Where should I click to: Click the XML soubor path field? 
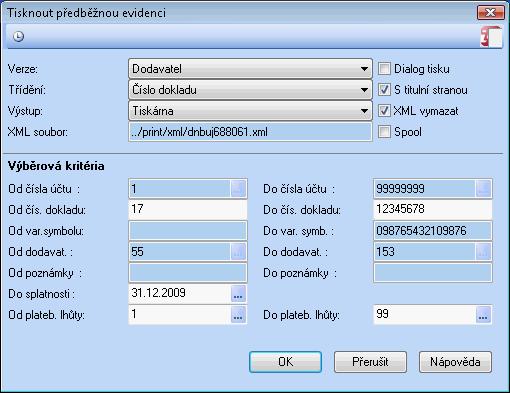point(250,132)
